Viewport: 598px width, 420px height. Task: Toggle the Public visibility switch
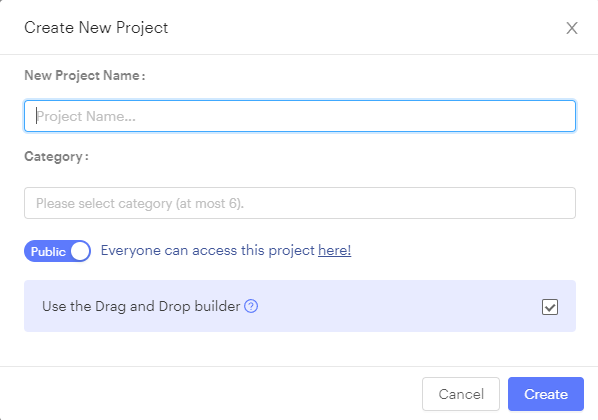[x=57, y=251]
